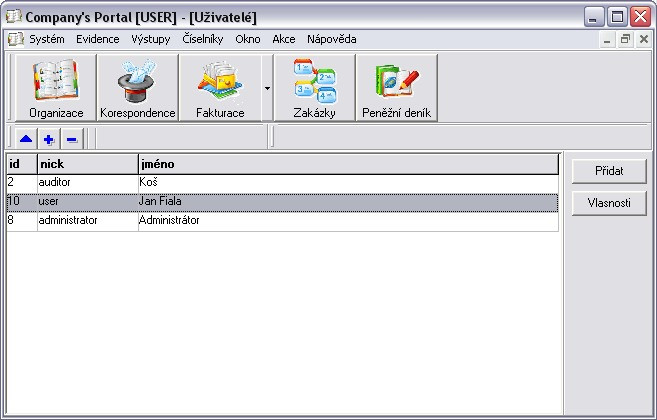Sort by the nick column header
This screenshot has height=420, width=657.
coord(88,164)
